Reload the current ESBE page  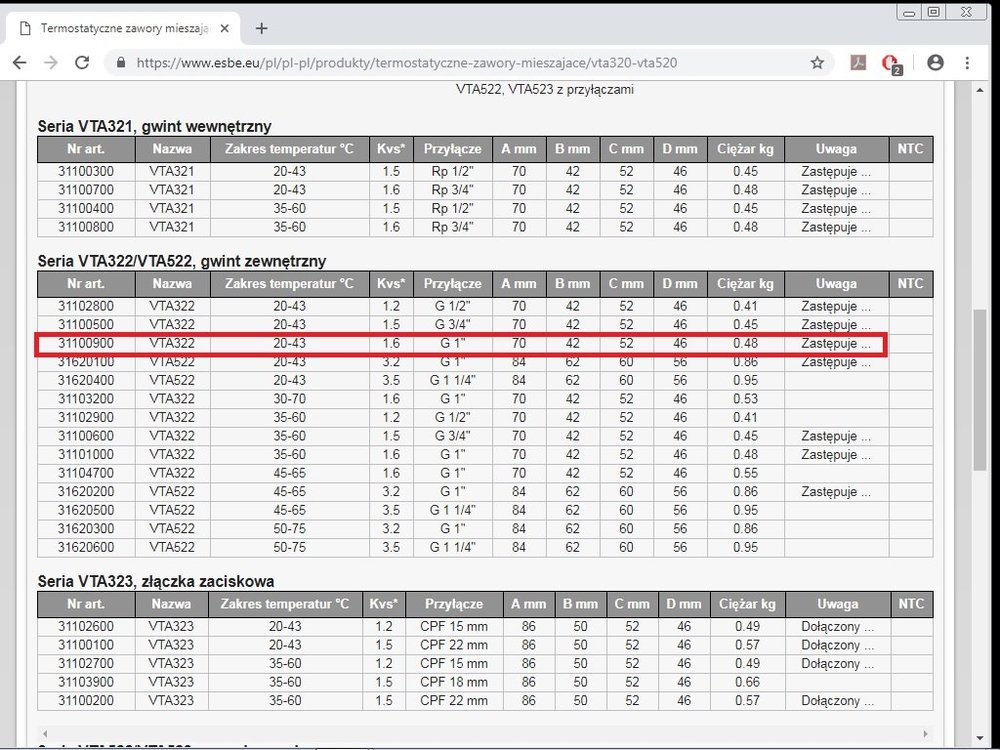coord(83,62)
